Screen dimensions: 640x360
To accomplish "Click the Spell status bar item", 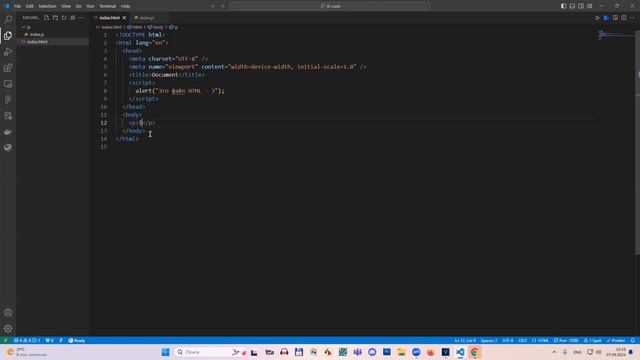I will tap(593, 340).
